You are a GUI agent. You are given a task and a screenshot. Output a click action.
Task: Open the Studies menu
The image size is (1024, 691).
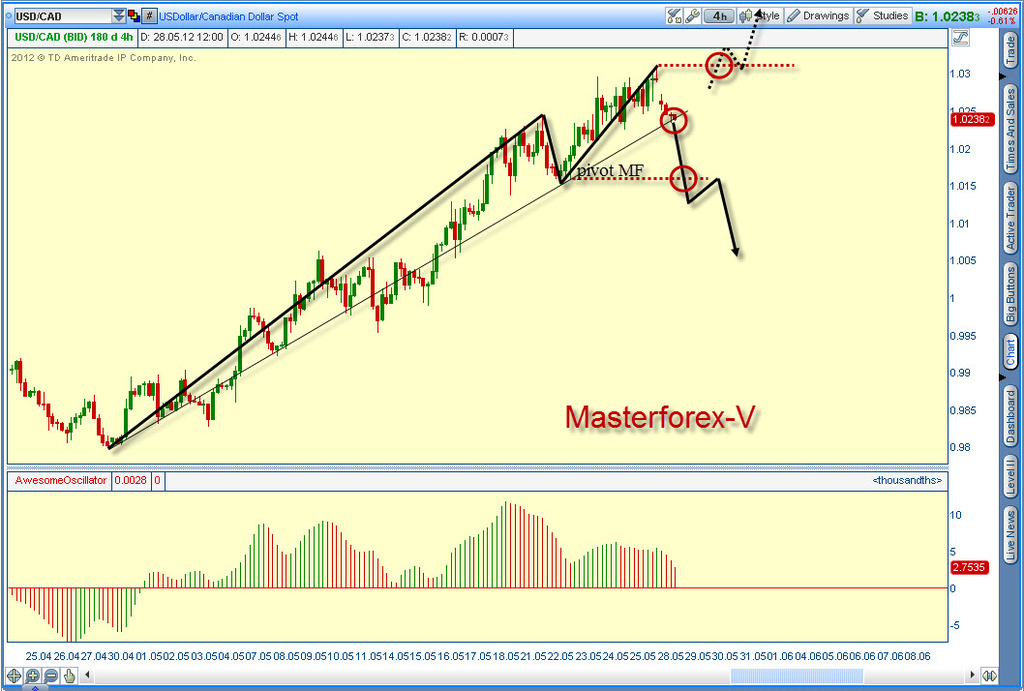pos(883,16)
